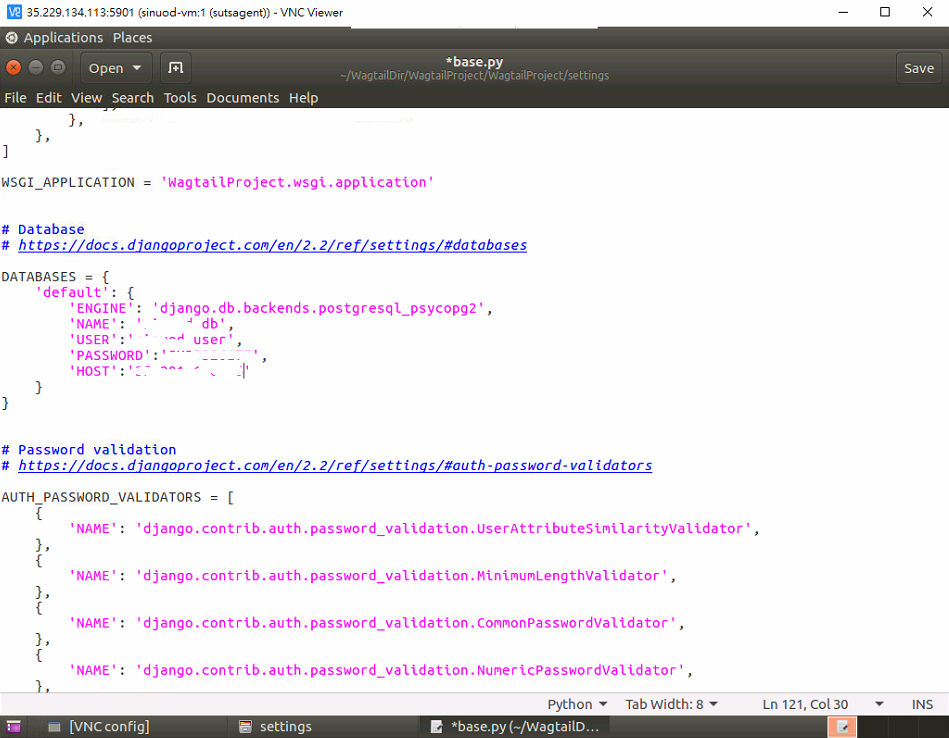Click the # Database comment

[x=43, y=229]
